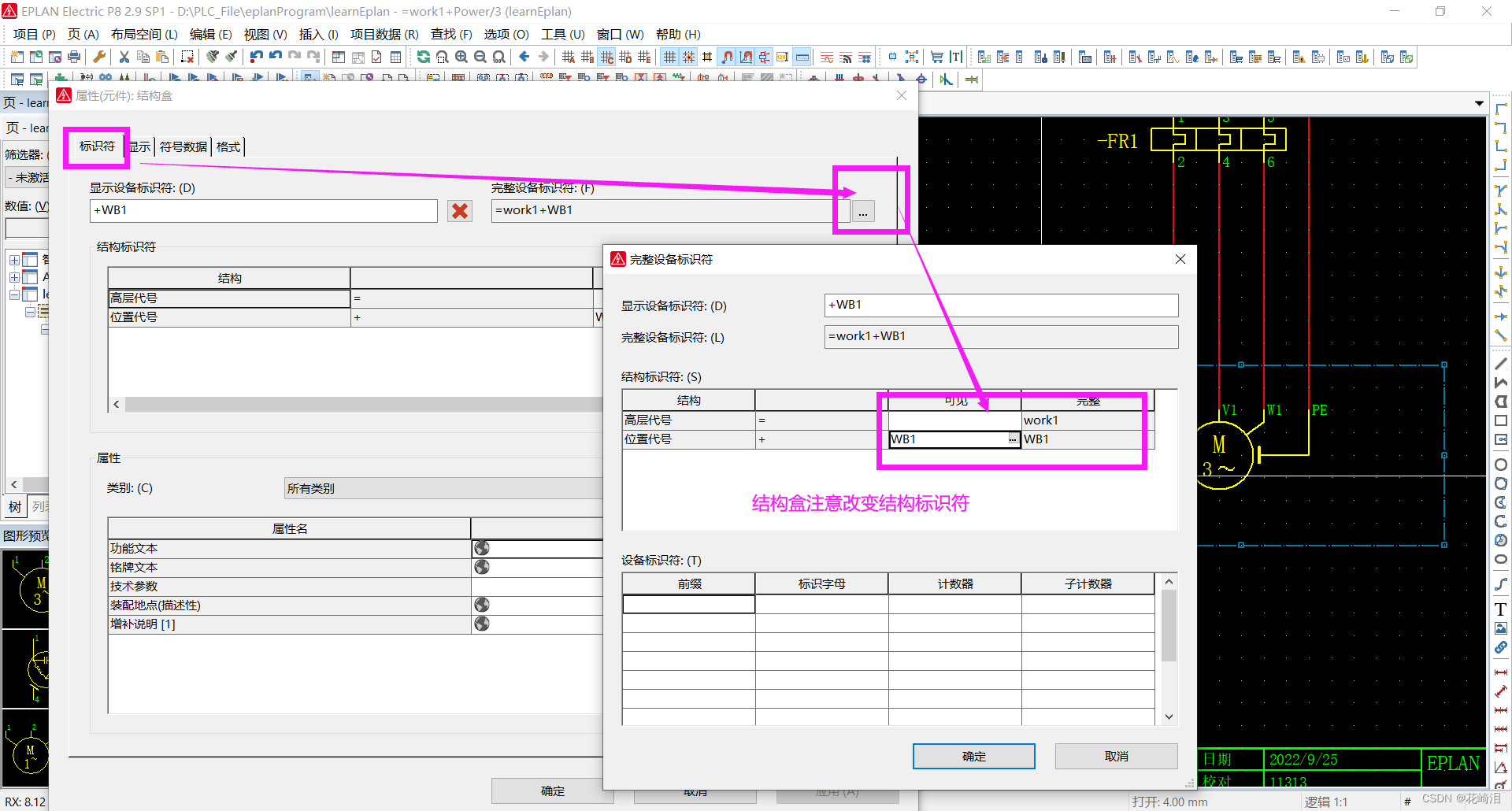The image size is (1512, 811).
Task: Open the 帮助 (H) menu
Action: pyautogui.click(x=678, y=34)
